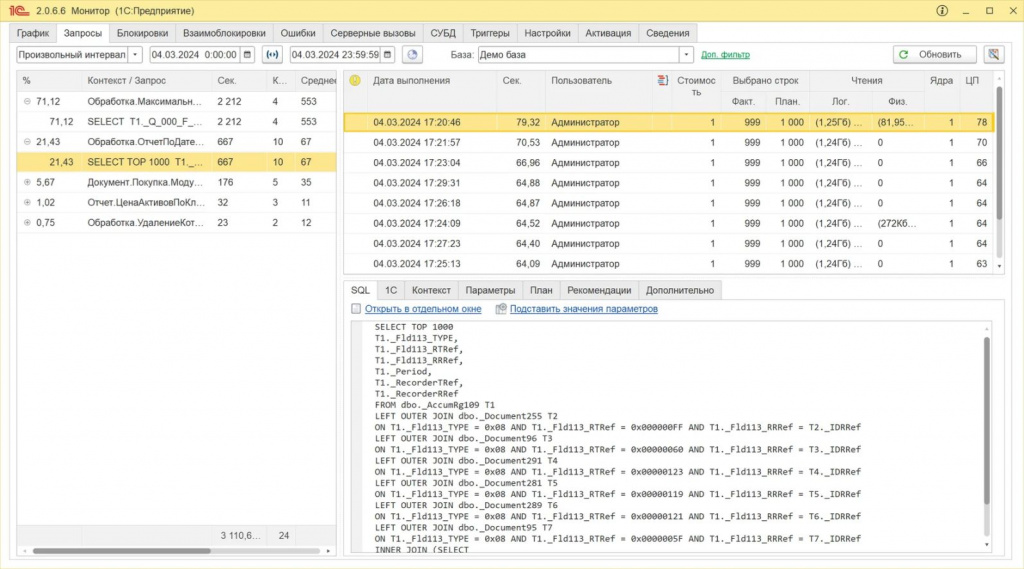Viewport: 1024px width, 569px height.
Task: Open the Взаимоблокировки tab
Action: click(224, 33)
